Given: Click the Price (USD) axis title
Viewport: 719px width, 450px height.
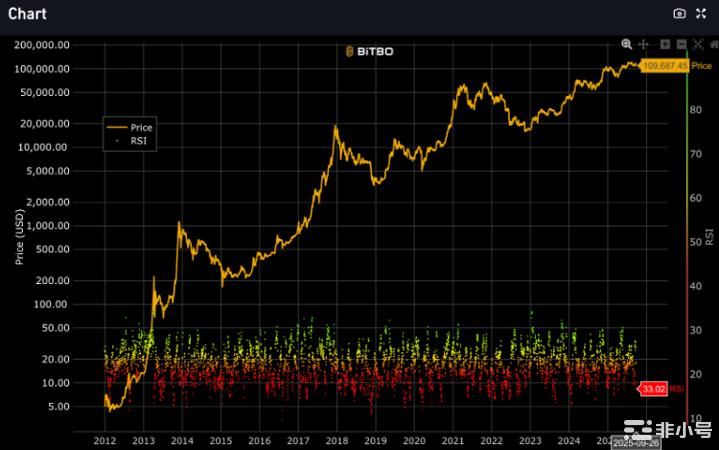Looking at the screenshot, I should pos(20,236).
